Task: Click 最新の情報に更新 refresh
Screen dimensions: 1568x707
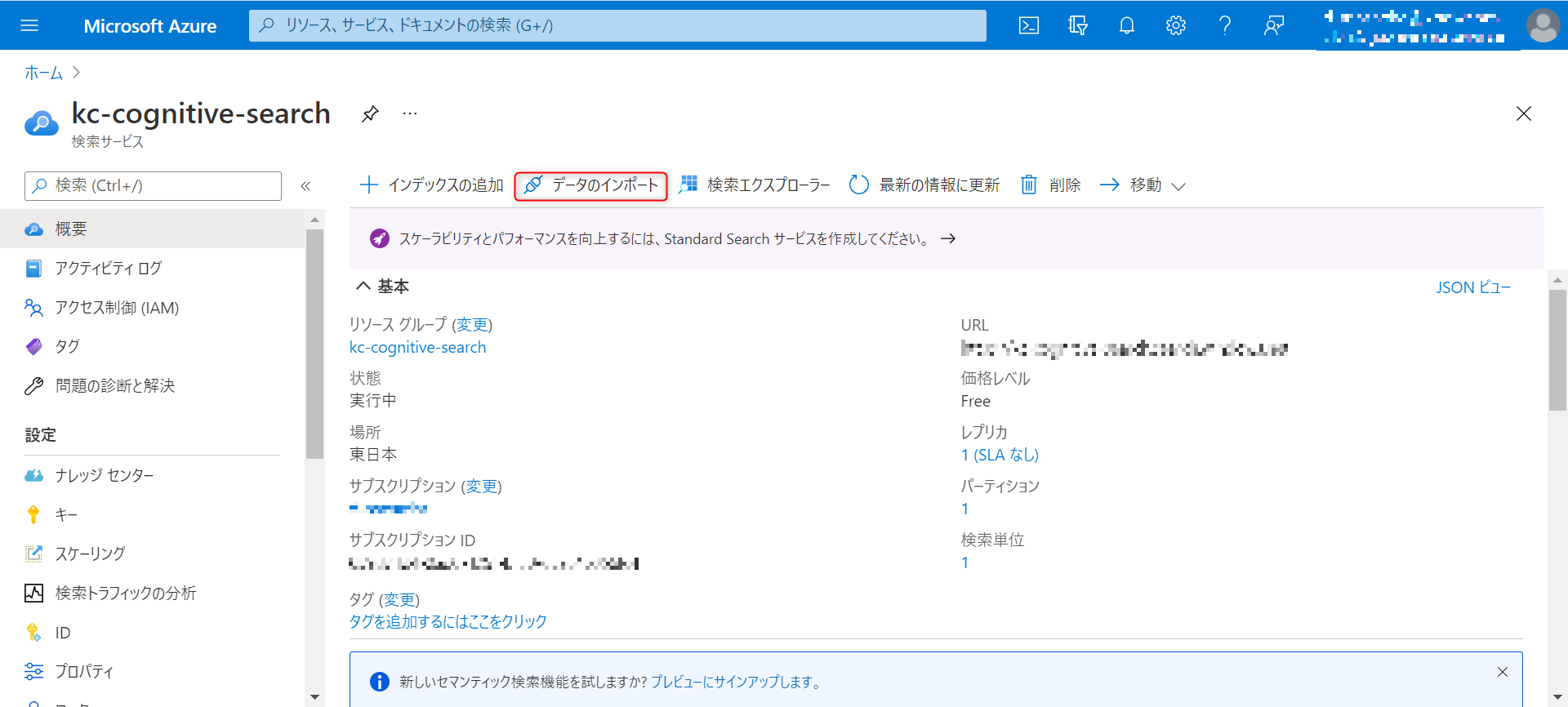Action: point(924,185)
